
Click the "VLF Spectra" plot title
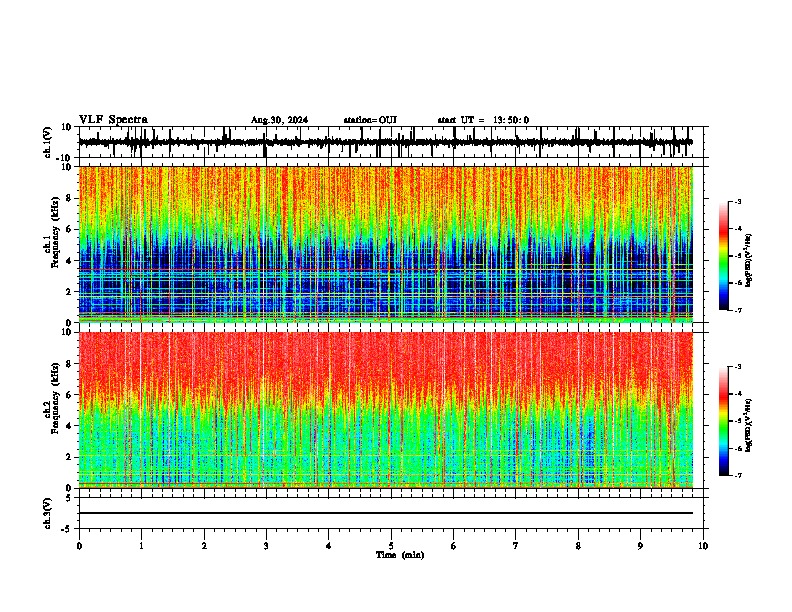pos(113,120)
